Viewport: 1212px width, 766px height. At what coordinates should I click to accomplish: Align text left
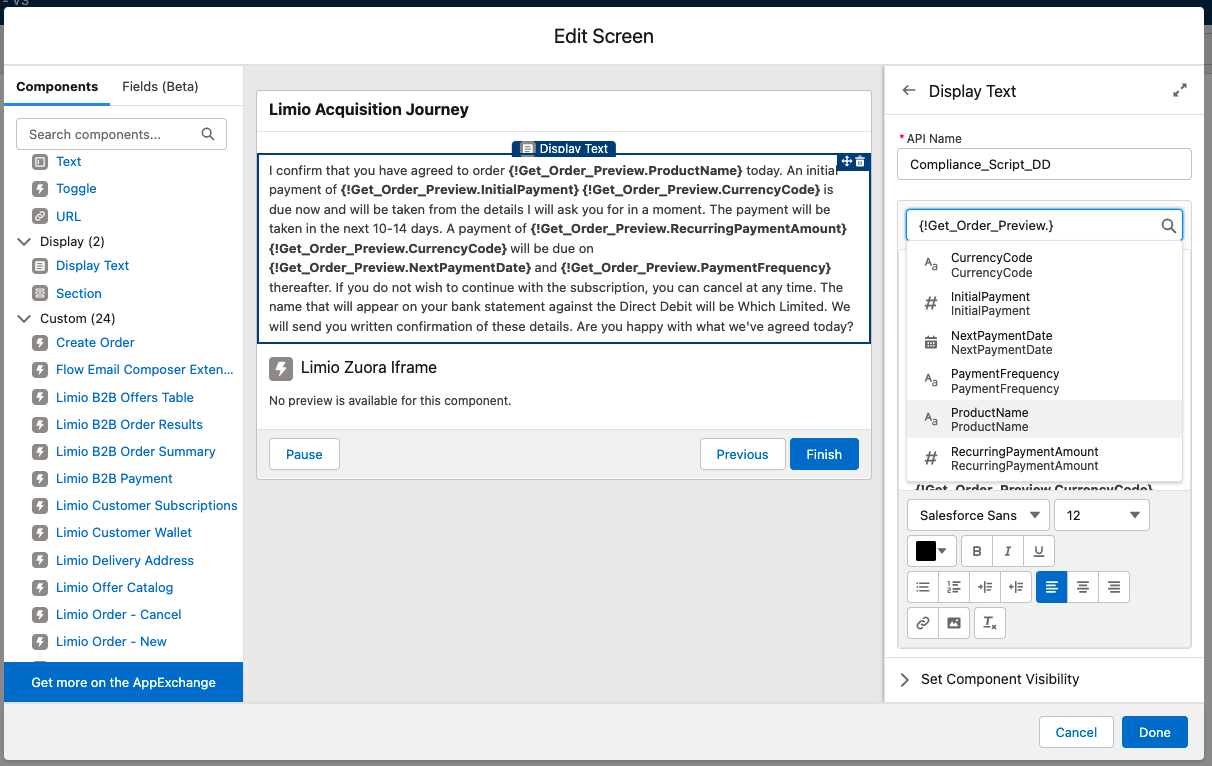(1052, 587)
